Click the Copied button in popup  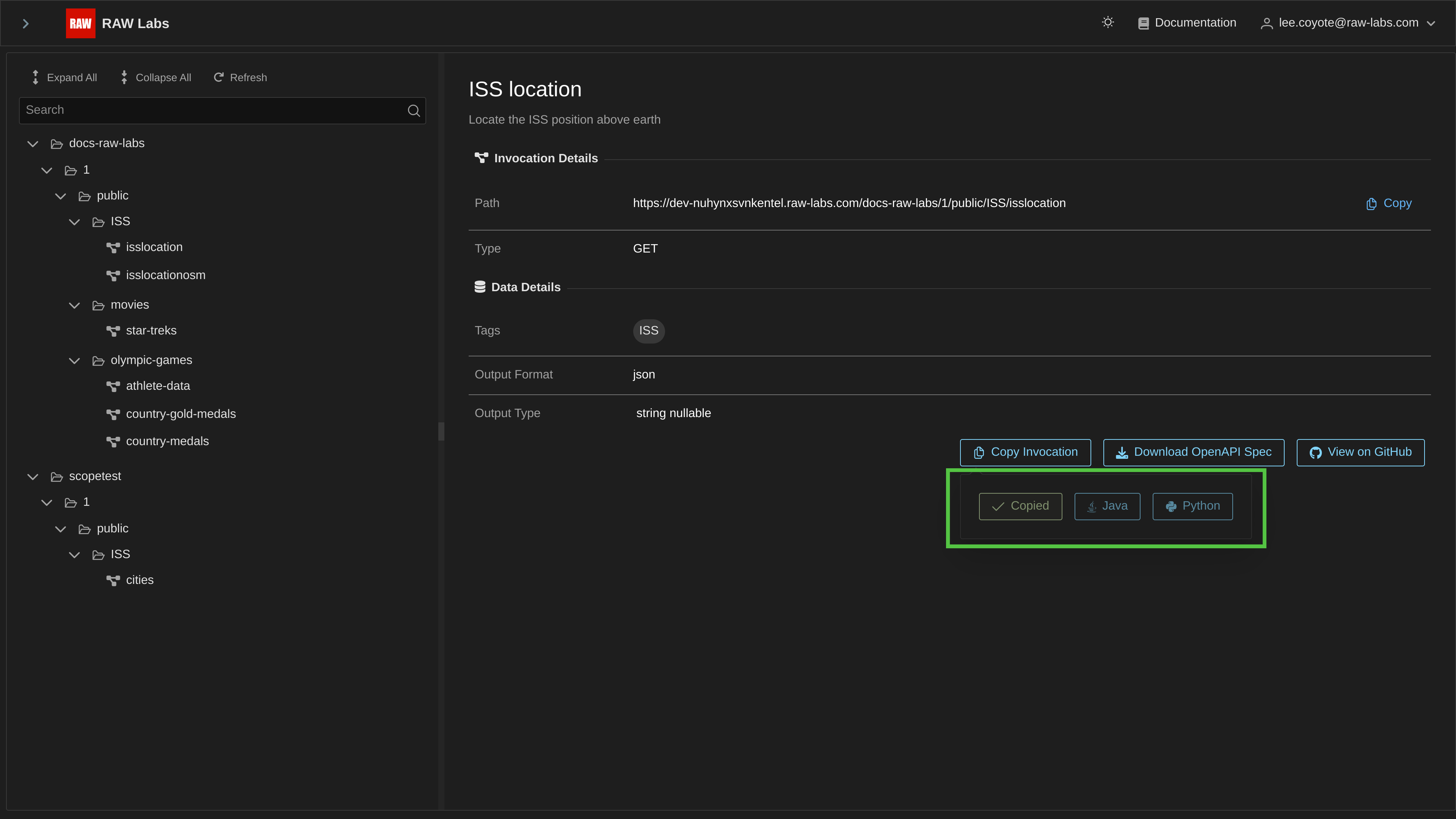pos(1020,507)
